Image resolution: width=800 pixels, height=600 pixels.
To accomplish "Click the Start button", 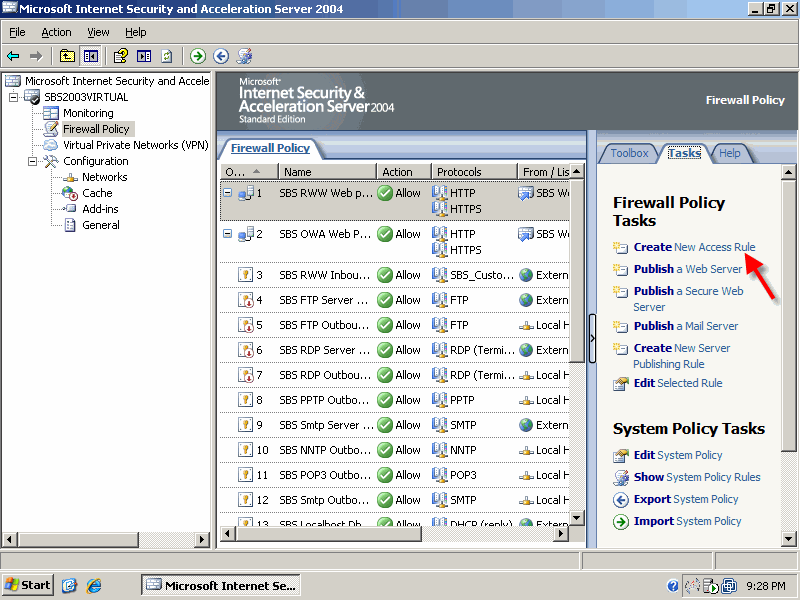I will coord(28,585).
